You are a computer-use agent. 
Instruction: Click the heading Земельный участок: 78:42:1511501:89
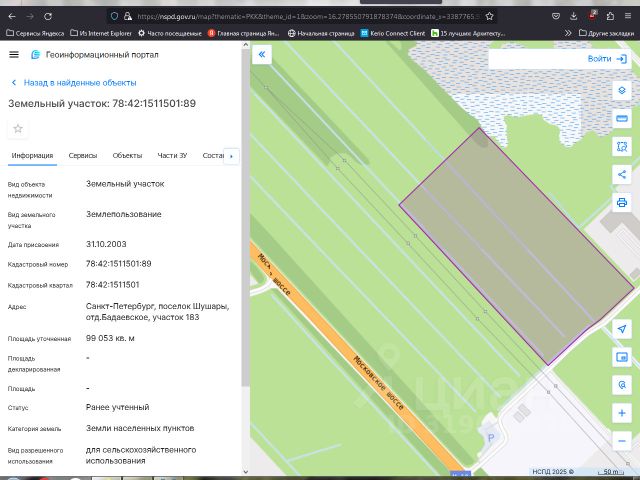coord(102,103)
